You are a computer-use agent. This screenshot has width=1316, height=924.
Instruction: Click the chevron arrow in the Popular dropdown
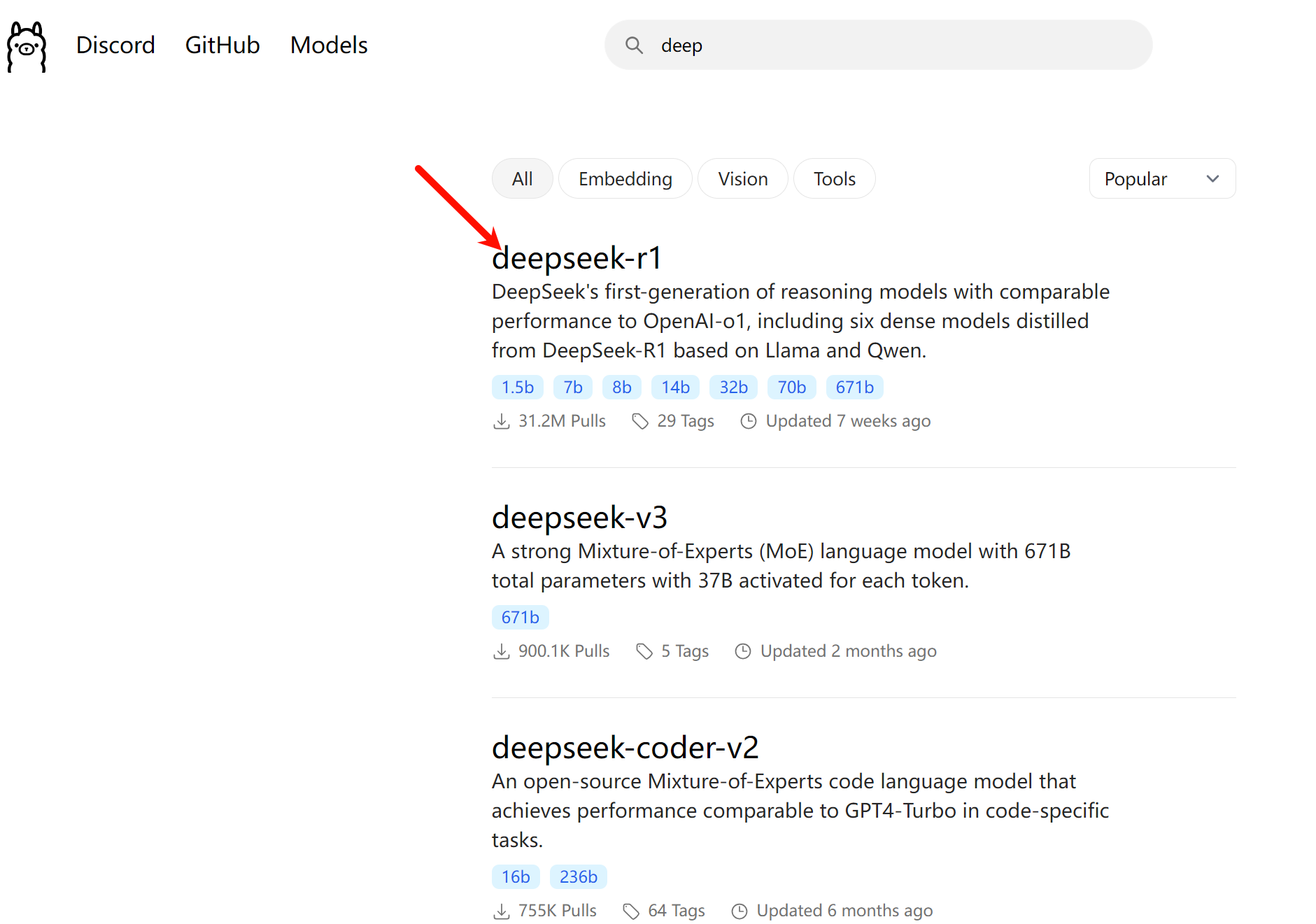[x=1212, y=179]
